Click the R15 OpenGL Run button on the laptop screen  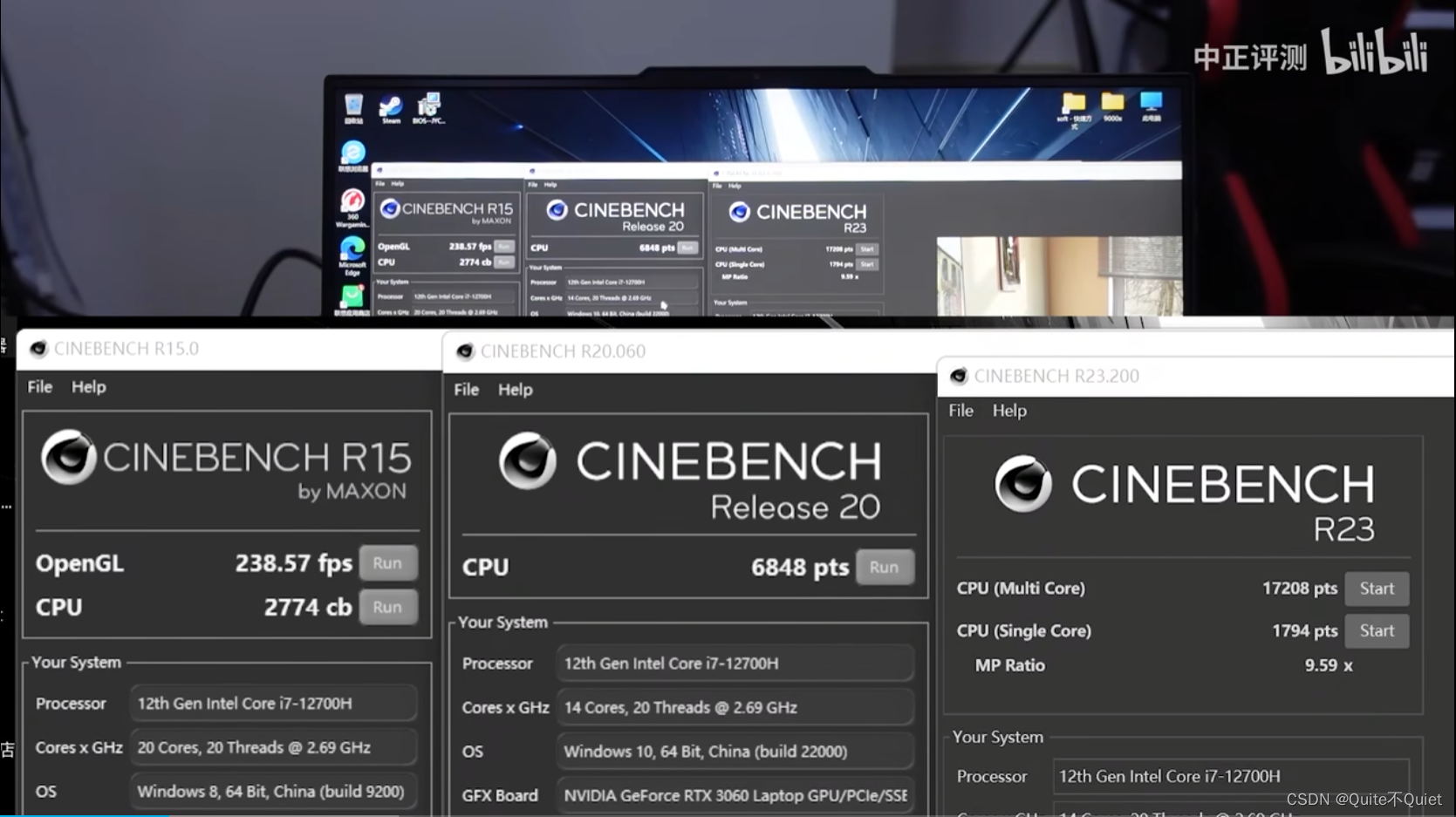click(x=503, y=247)
